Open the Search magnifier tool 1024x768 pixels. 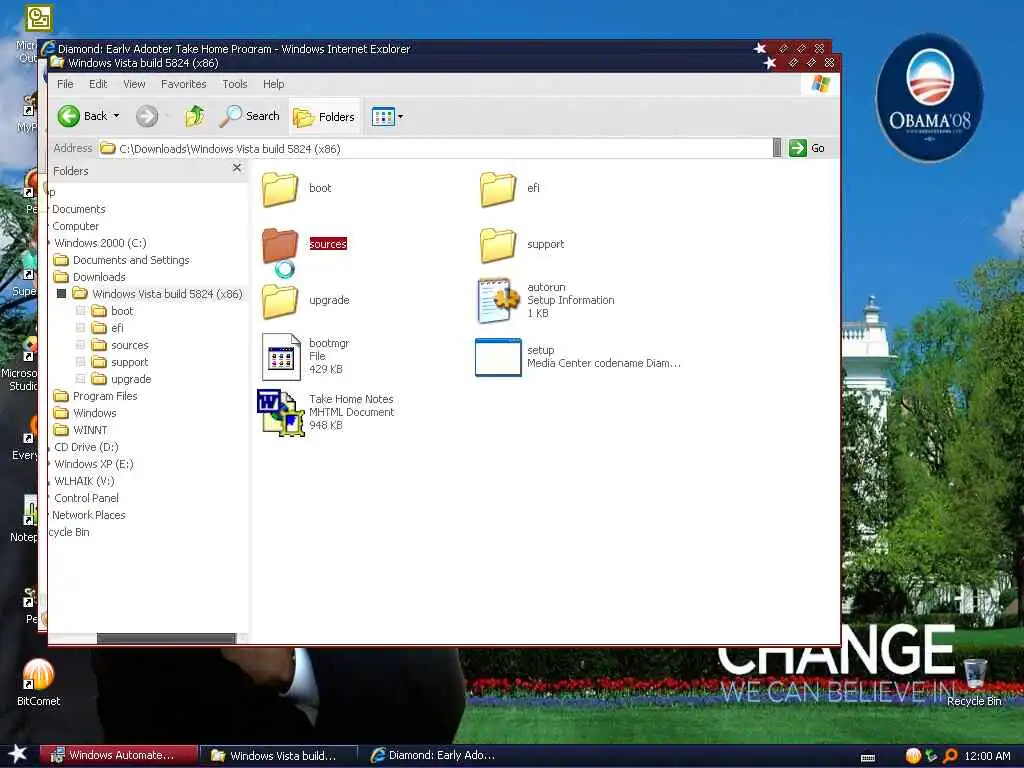249,116
